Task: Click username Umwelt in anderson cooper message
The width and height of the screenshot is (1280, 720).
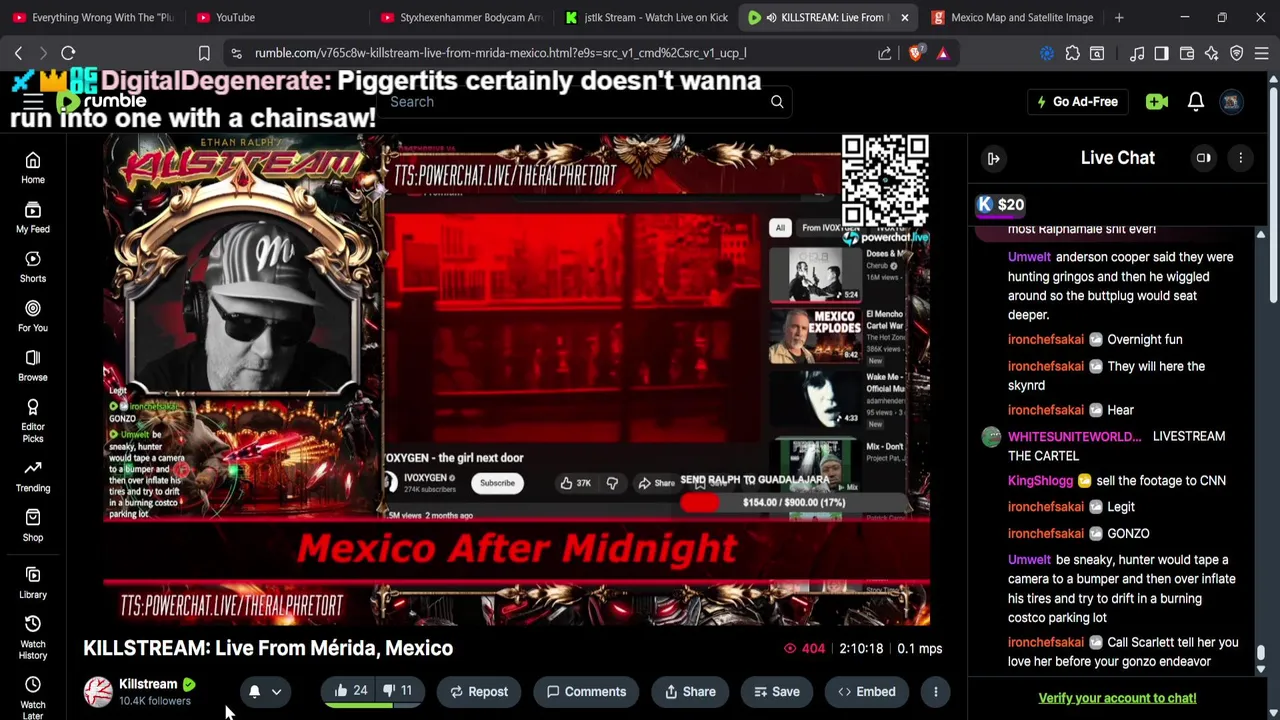Action: (x=1029, y=257)
